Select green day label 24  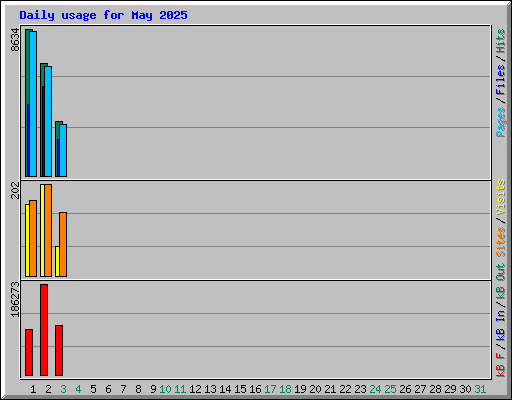click(375, 389)
